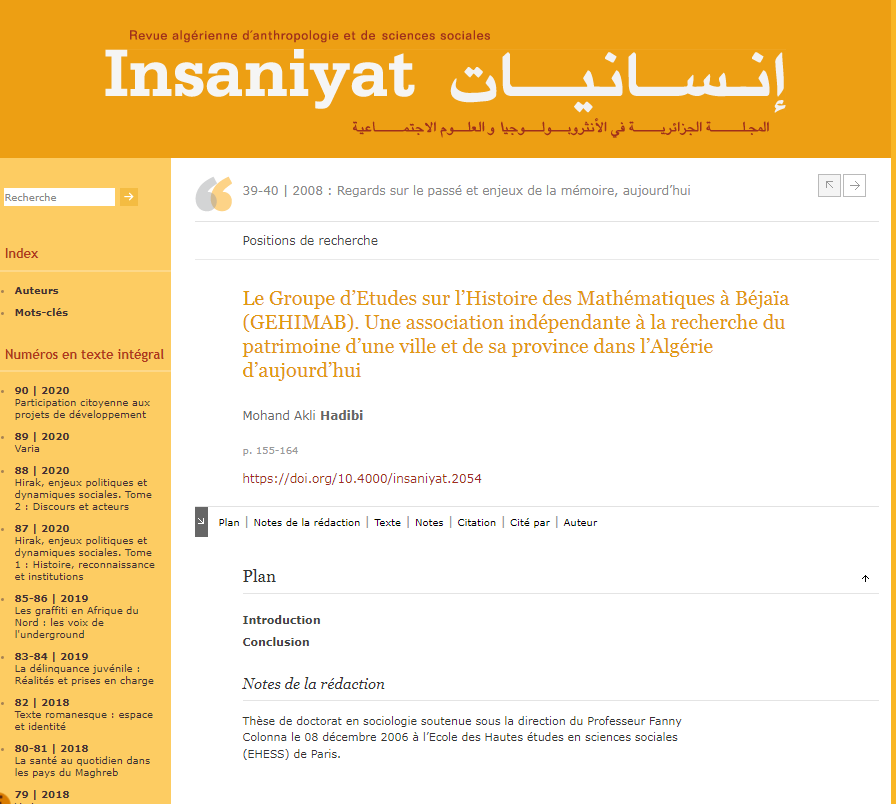The image size is (896, 804).
Task: Open the Auteur tab
Action: click(580, 522)
